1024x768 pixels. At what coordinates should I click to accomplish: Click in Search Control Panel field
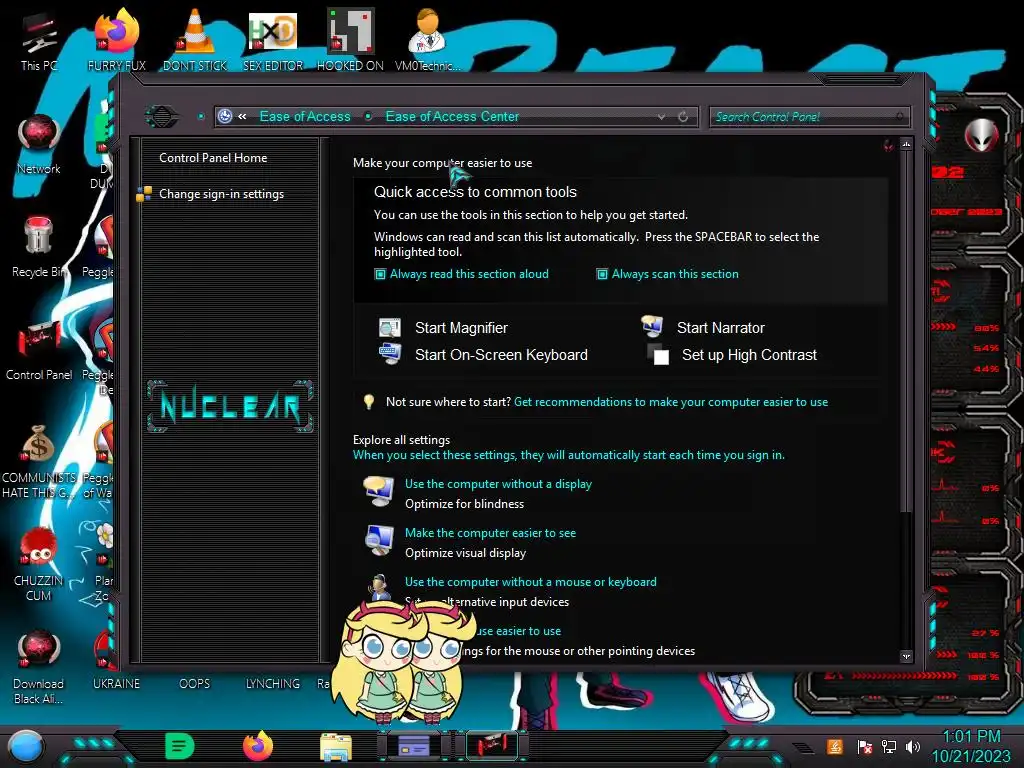808,117
